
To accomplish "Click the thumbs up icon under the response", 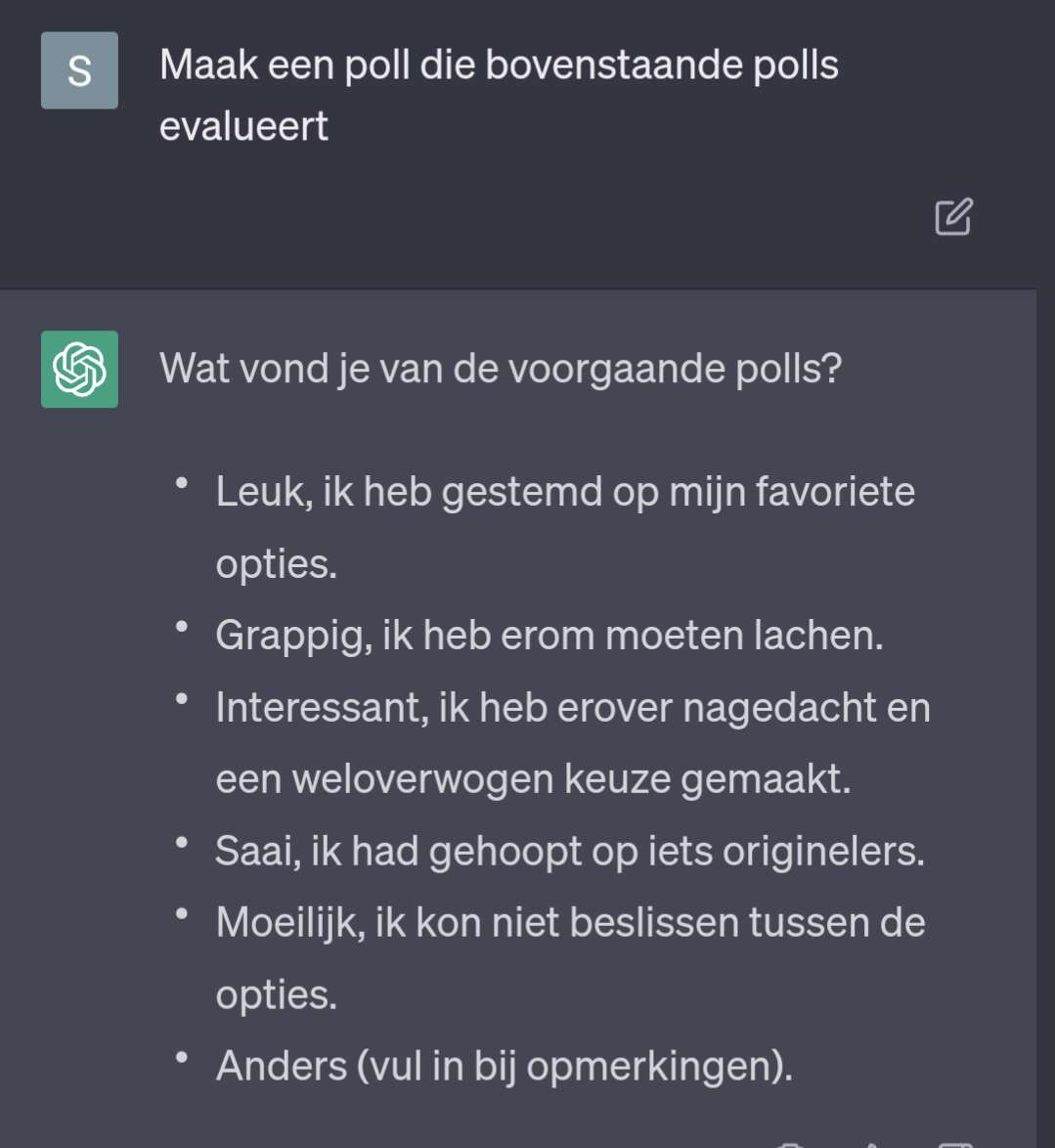I will [x=871, y=1144].
